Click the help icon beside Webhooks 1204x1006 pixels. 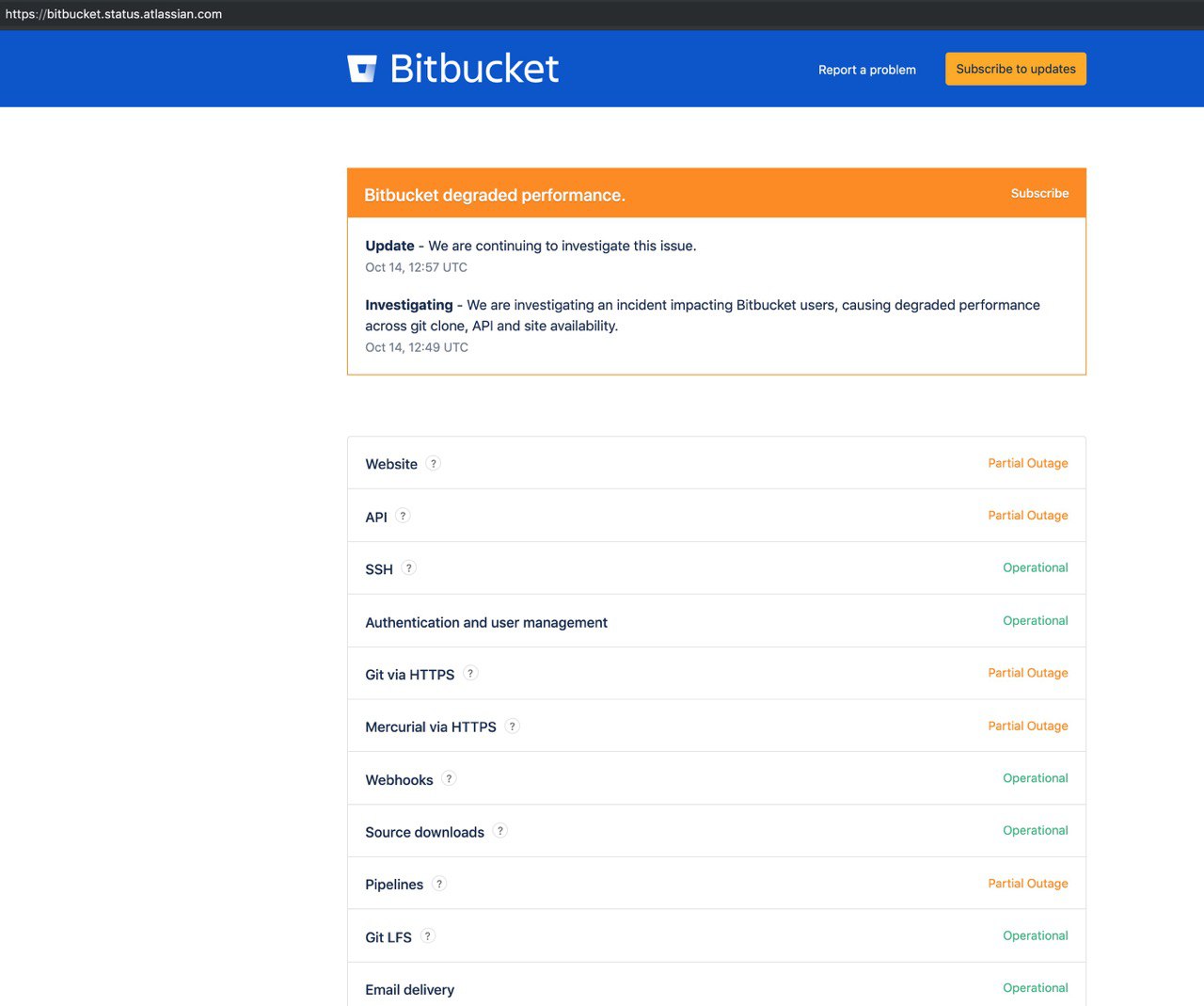click(449, 778)
